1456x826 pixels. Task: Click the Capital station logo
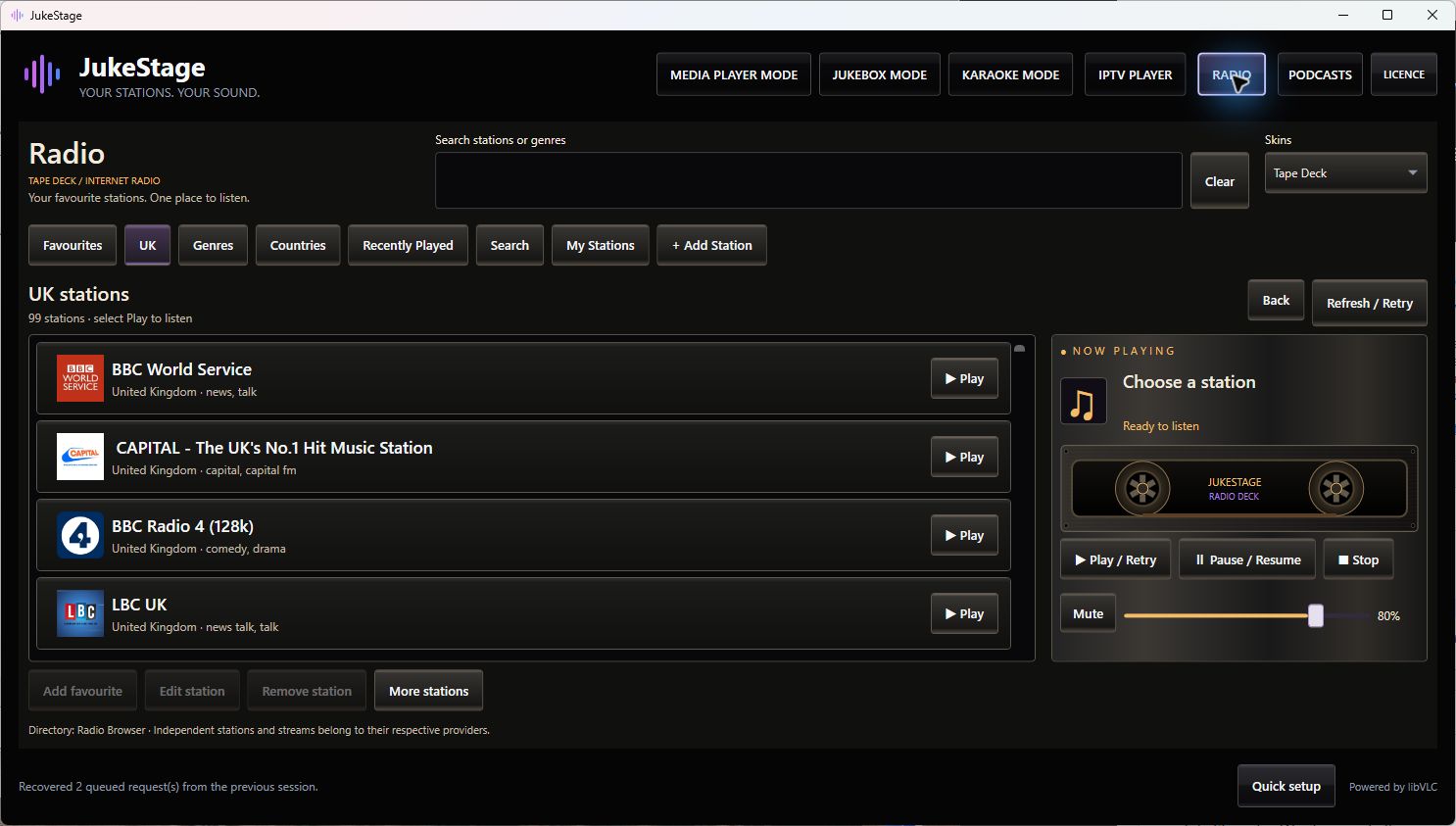(80, 457)
